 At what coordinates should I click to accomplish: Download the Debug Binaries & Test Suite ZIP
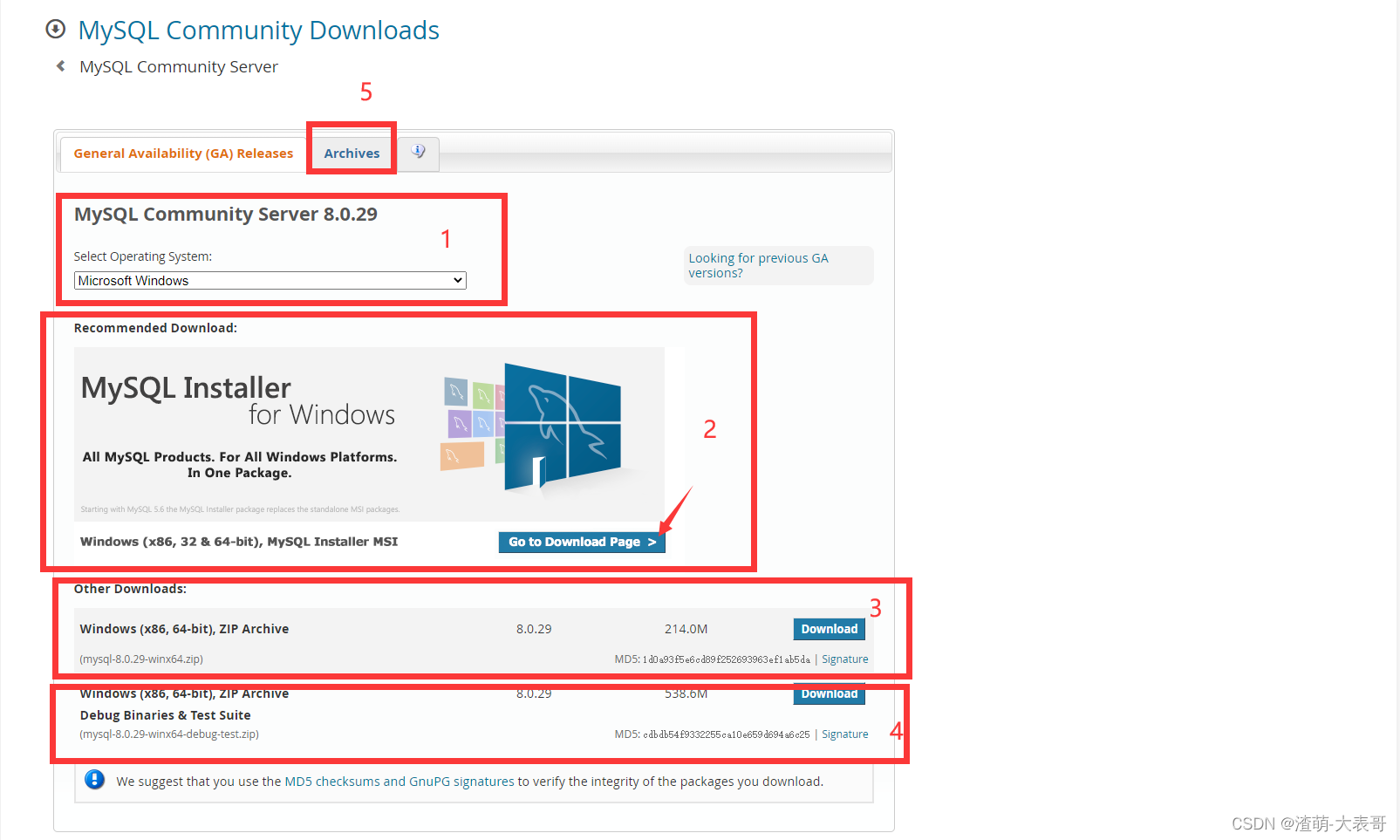tap(829, 693)
